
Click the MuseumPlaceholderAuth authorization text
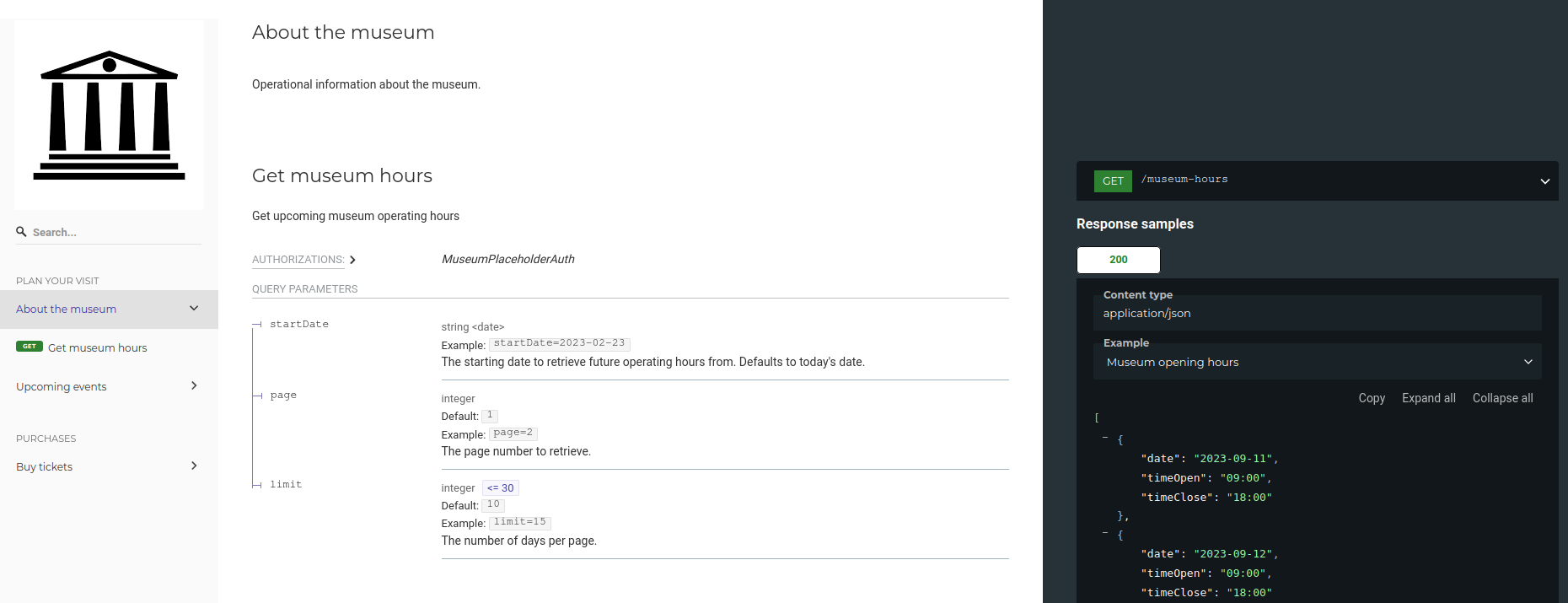(507, 259)
